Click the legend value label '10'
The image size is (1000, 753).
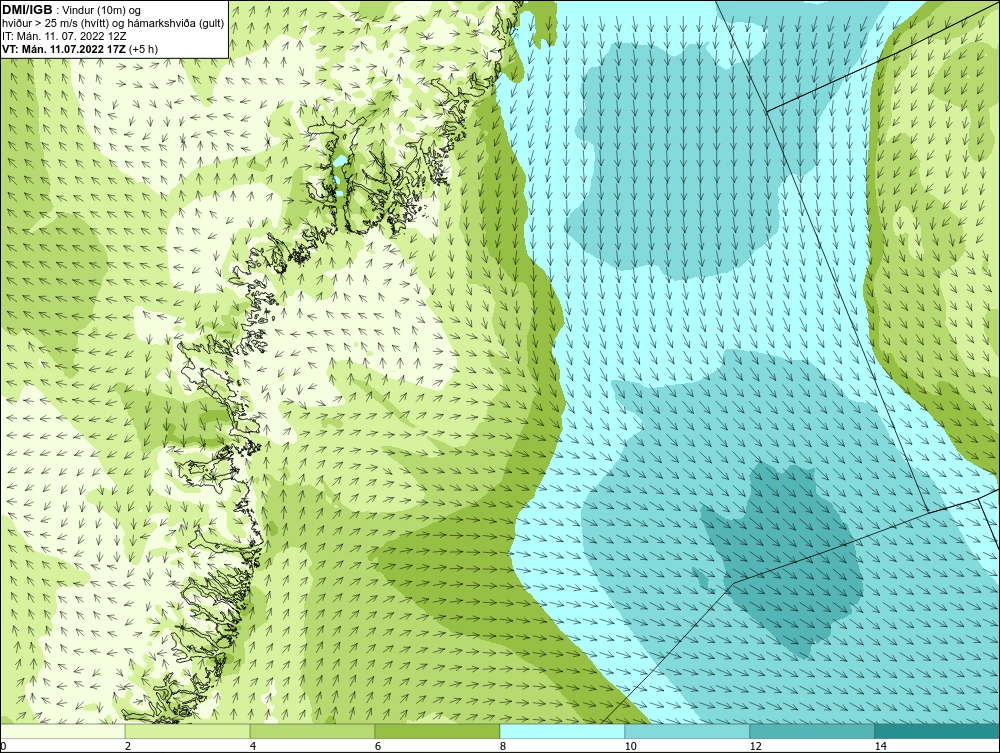coord(630,746)
